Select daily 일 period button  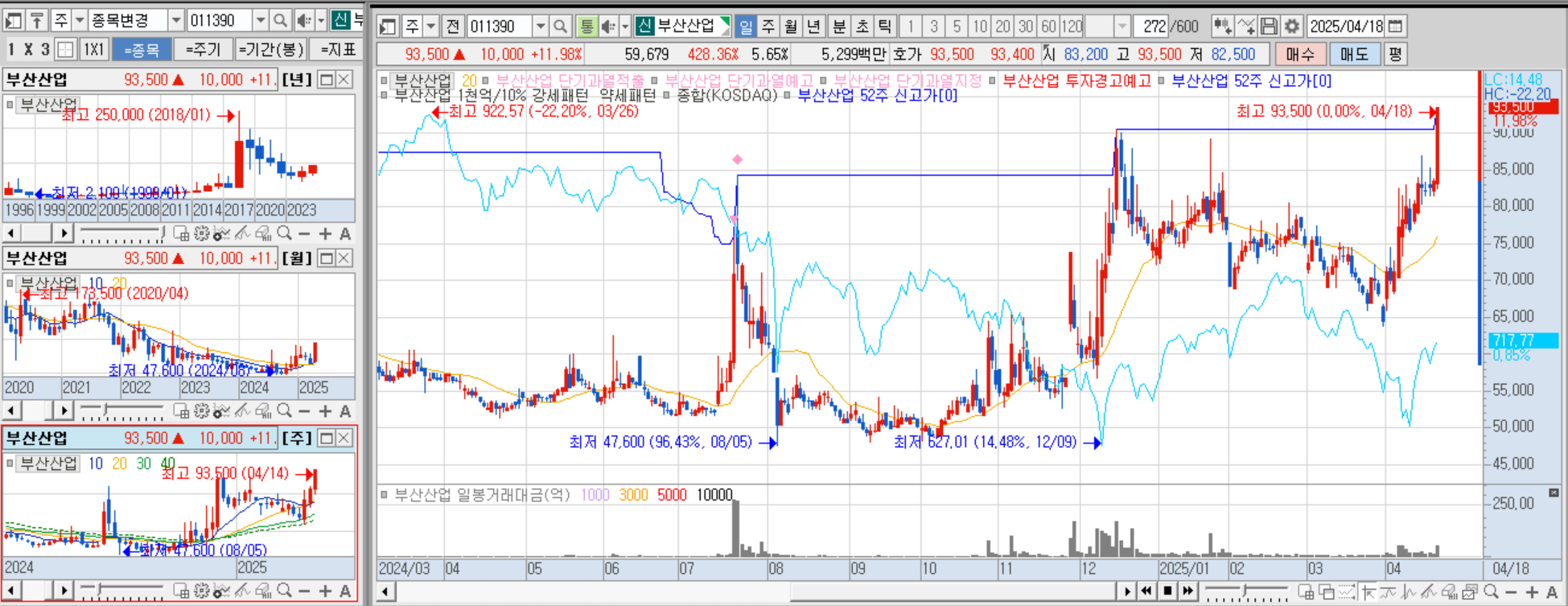pyautogui.click(x=746, y=27)
